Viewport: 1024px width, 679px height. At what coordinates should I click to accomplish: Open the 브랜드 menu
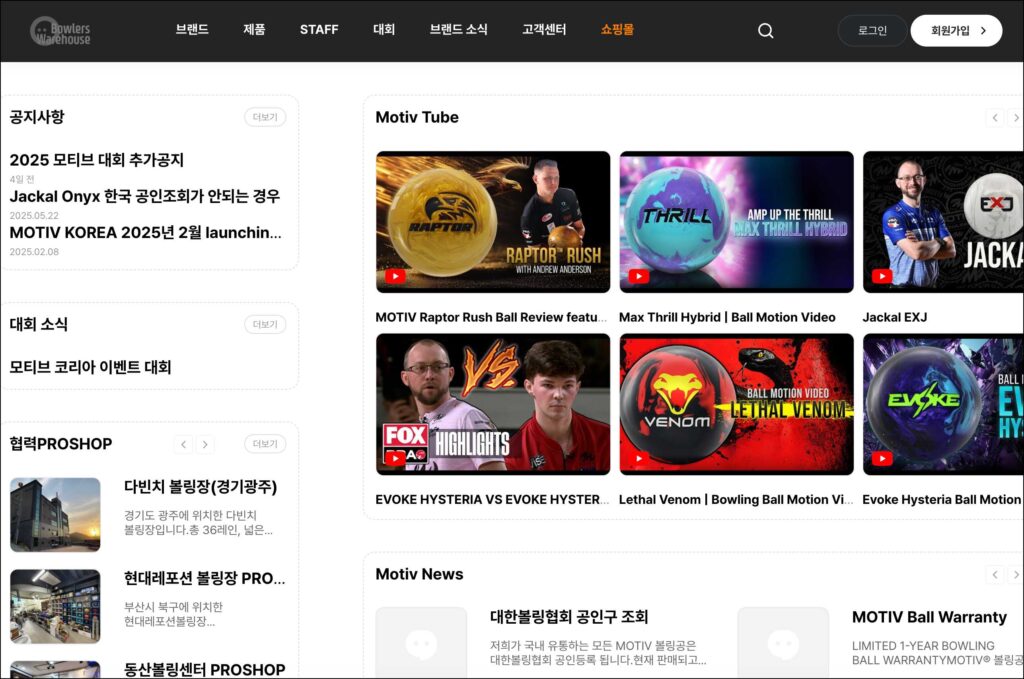[192, 29]
